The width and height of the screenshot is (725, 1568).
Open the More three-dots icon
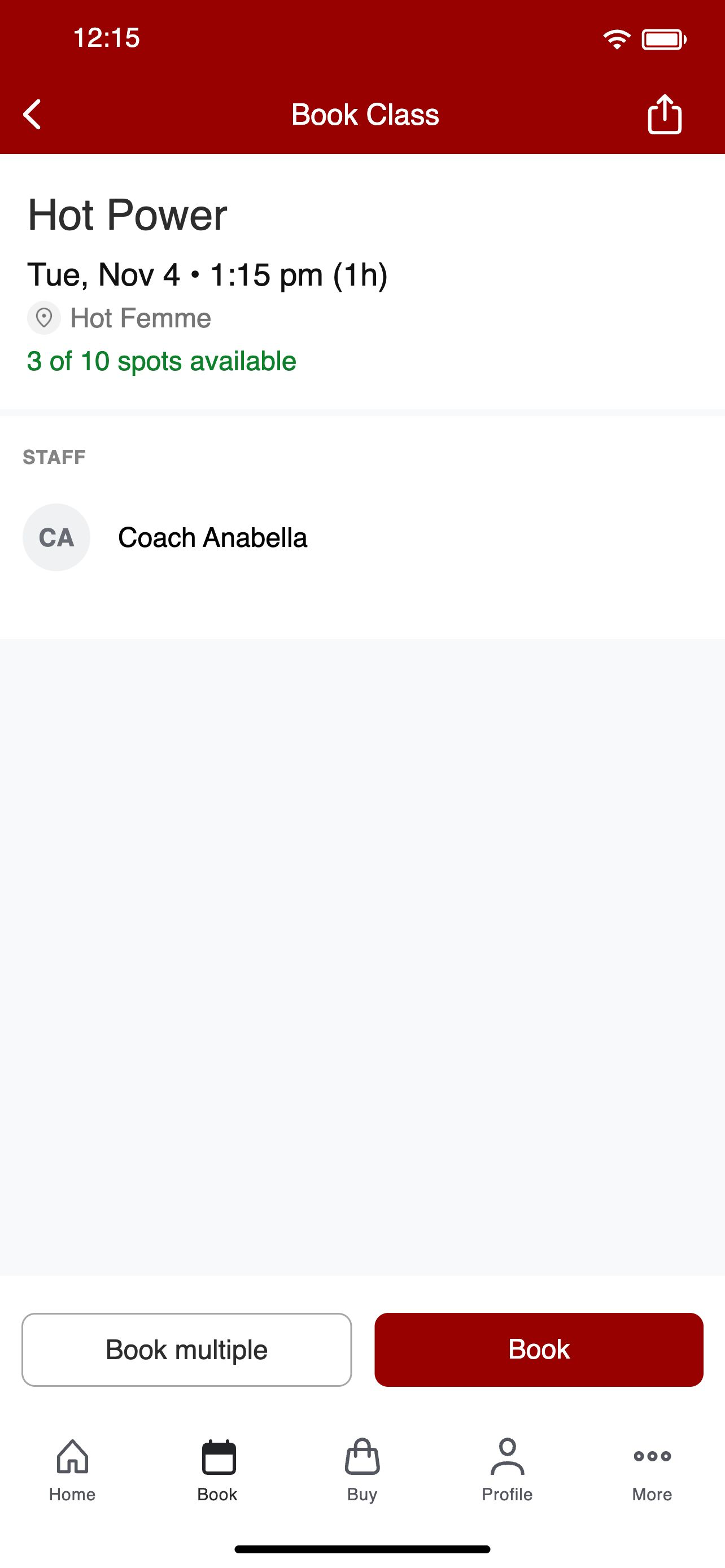coord(652,1457)
